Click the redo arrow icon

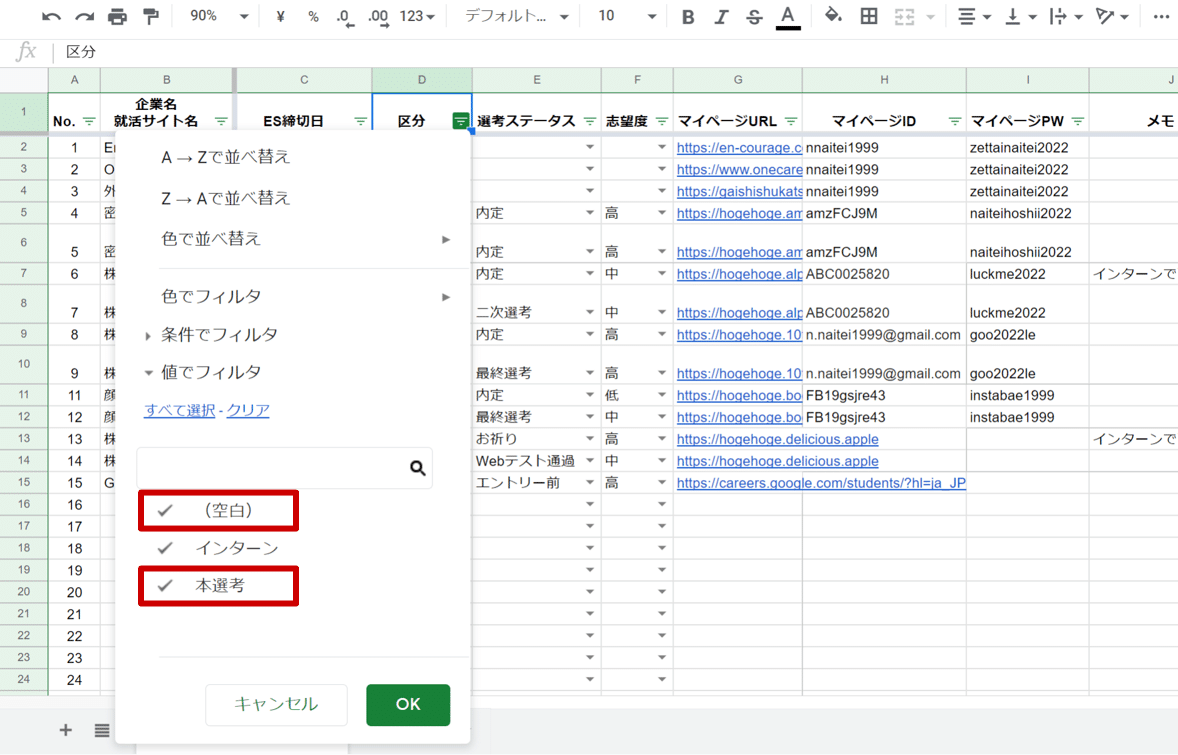84,17
